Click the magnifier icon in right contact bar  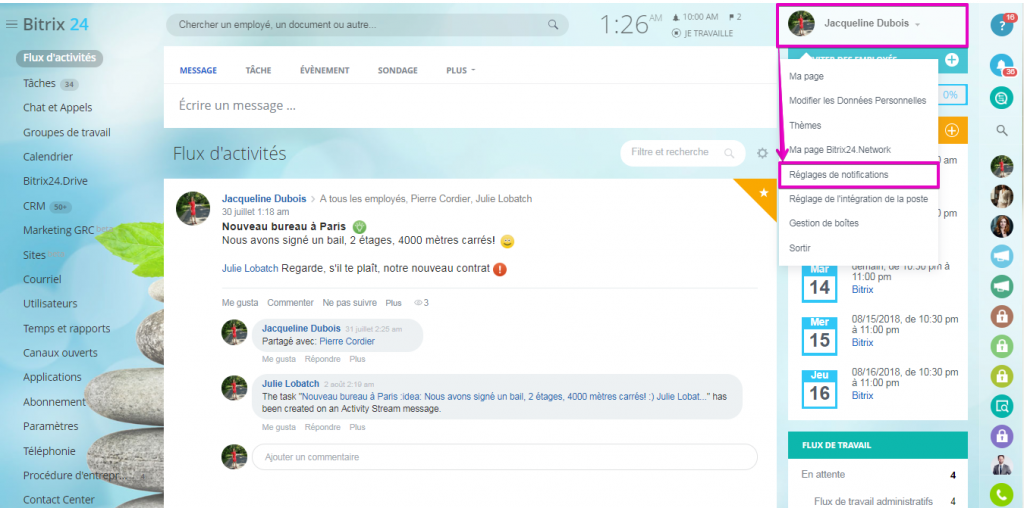tap(1001, 131)
